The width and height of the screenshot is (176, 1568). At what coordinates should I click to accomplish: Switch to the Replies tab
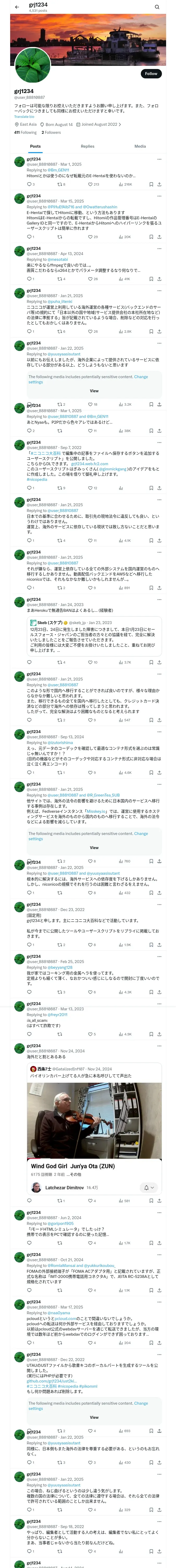tap(87, 146)
